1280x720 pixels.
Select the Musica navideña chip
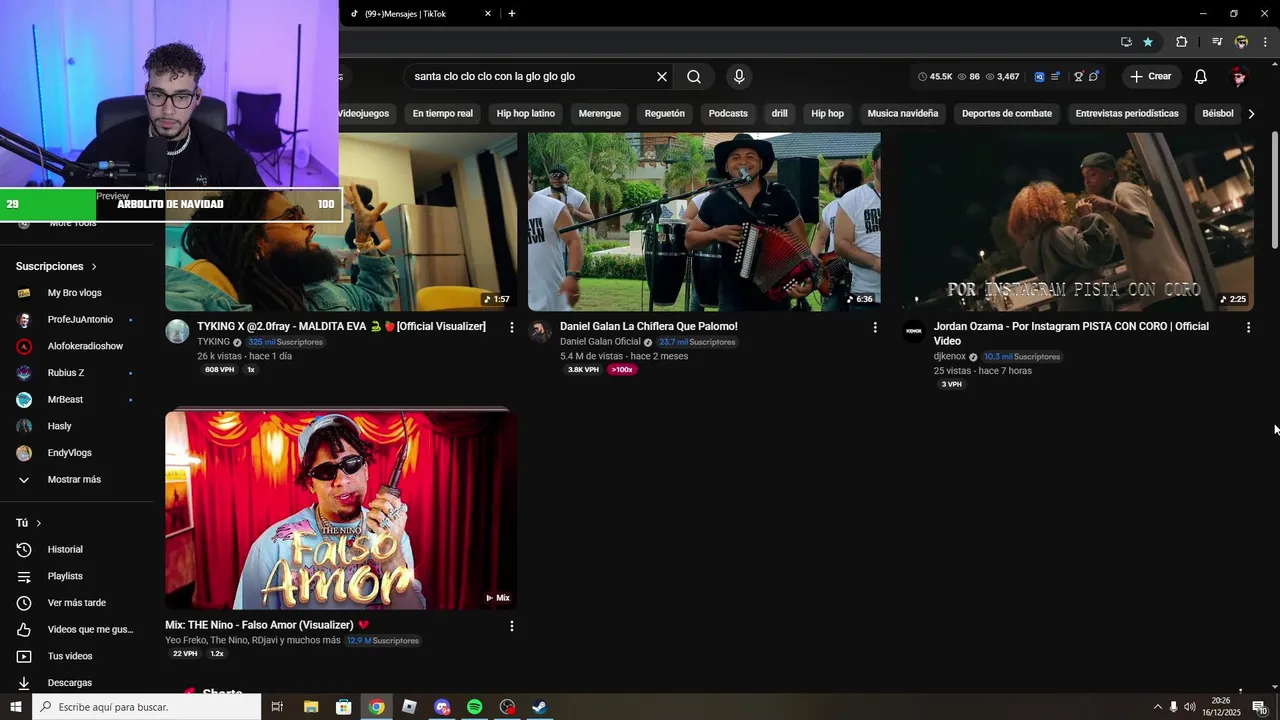coord(903,114)
